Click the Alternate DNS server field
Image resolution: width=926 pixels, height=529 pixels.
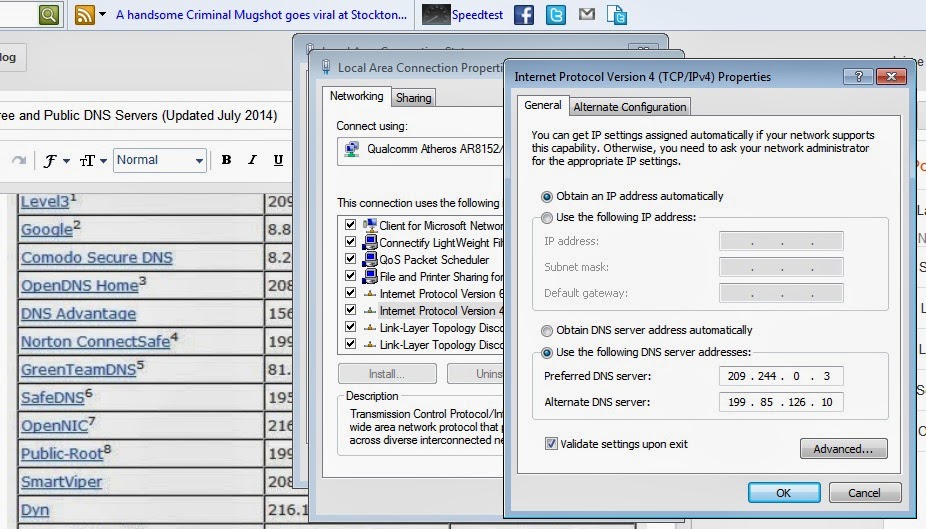pyautogui.click(x=781, y=402)
